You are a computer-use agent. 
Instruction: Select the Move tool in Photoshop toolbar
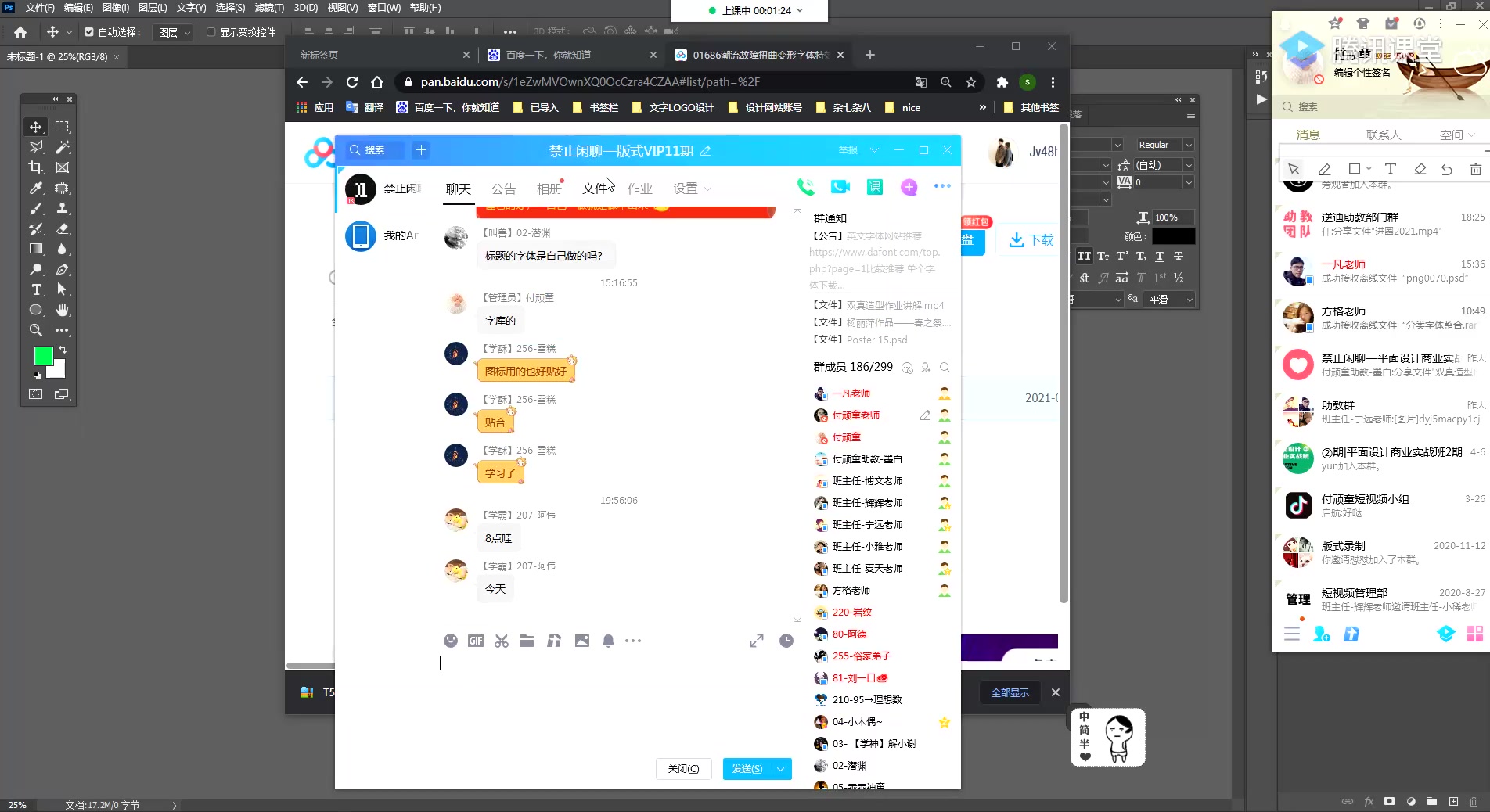click(36, 127)
